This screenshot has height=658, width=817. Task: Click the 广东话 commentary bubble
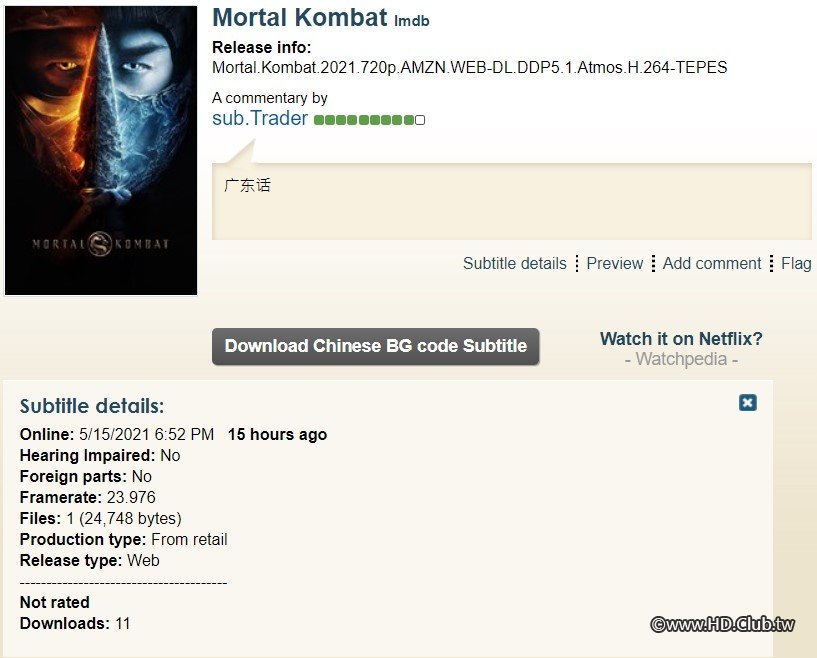(x=246, y=185)
